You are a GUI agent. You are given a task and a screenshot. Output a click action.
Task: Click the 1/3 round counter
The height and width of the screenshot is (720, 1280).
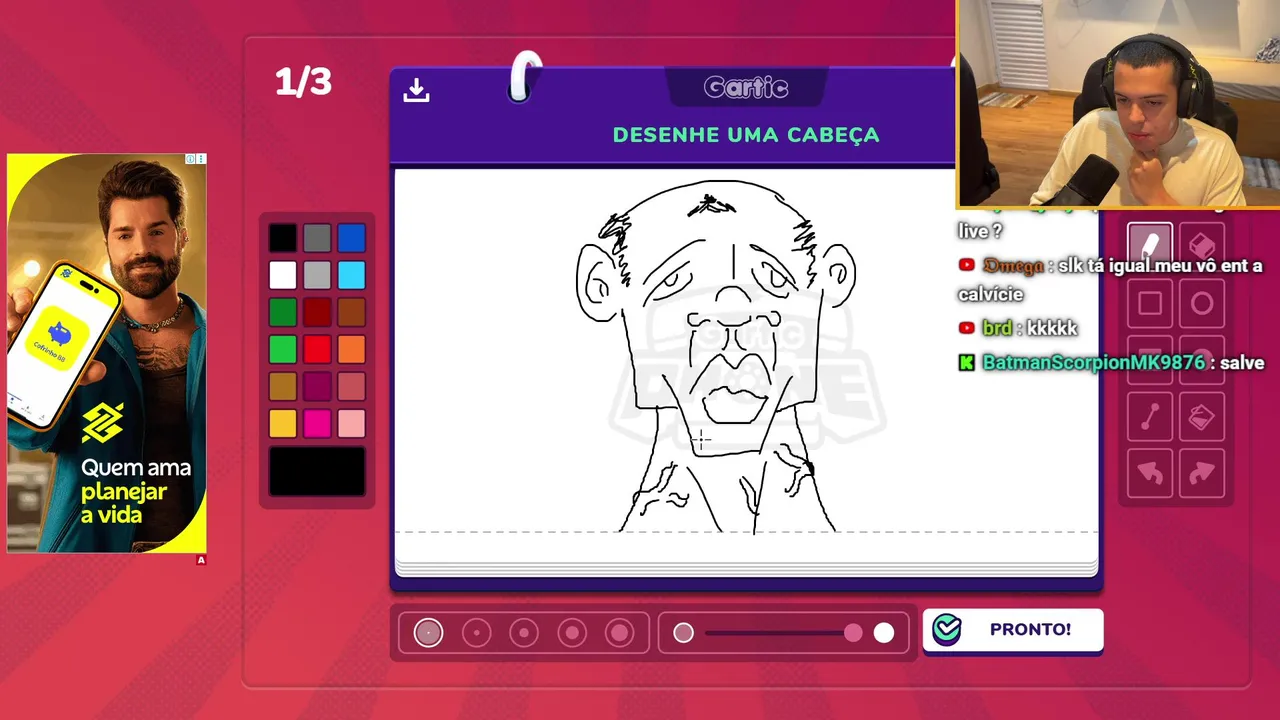[303, 82]
